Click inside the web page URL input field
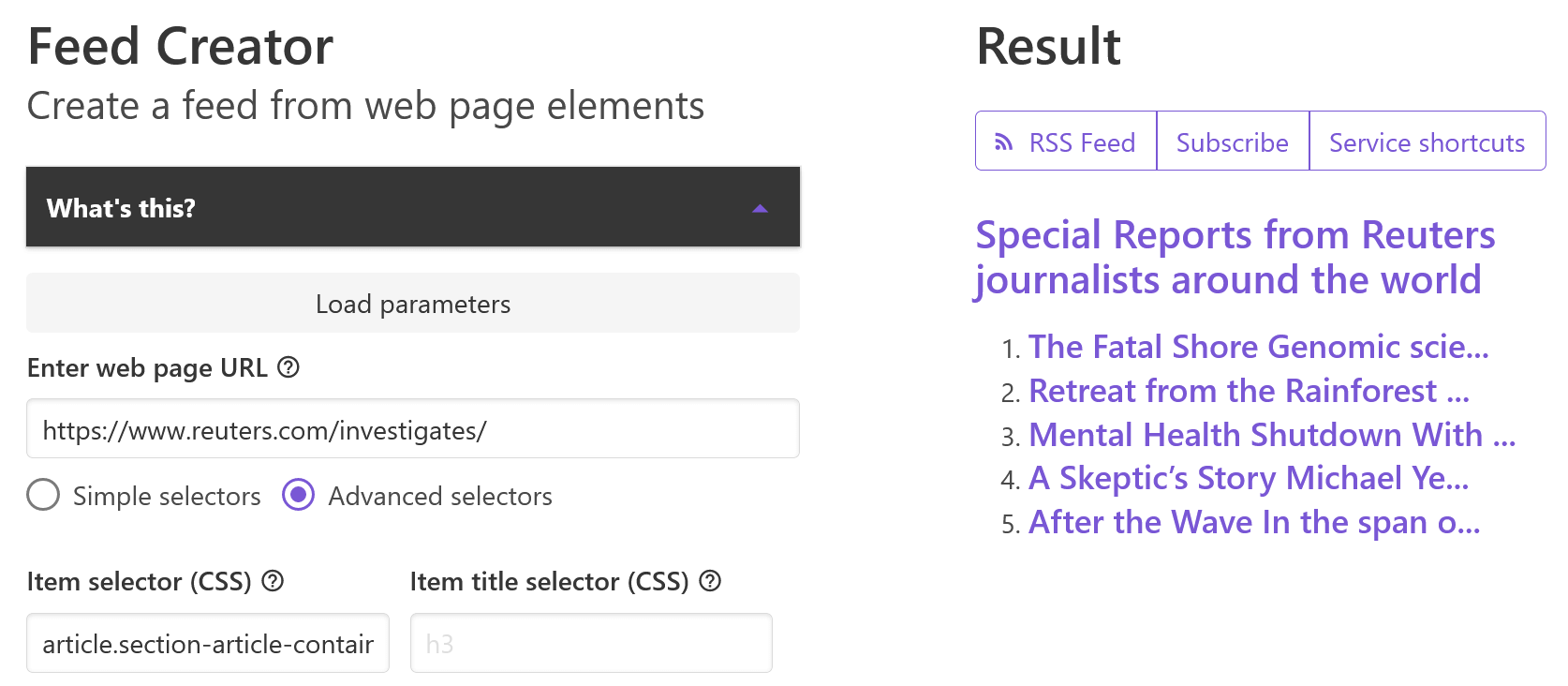 click(412, 428)
